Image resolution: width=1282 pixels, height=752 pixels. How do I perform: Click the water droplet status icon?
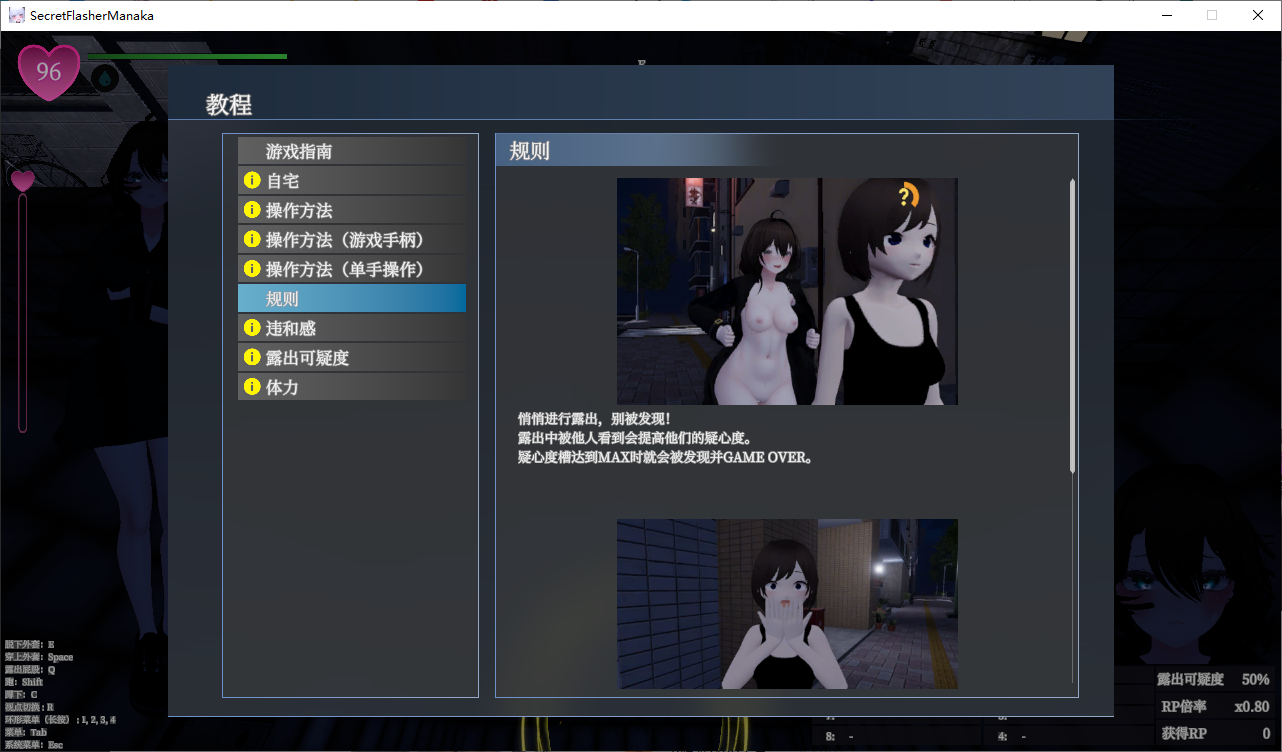point(104,77)
